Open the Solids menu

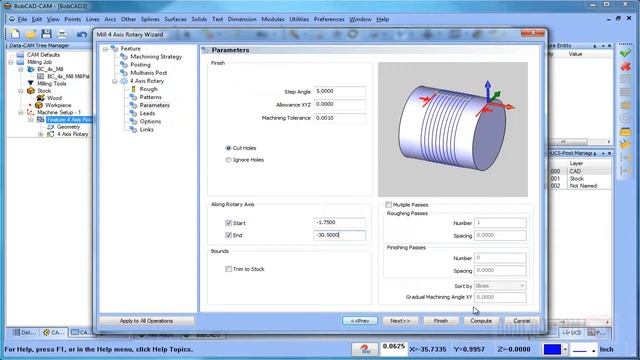tap(199, 19)
